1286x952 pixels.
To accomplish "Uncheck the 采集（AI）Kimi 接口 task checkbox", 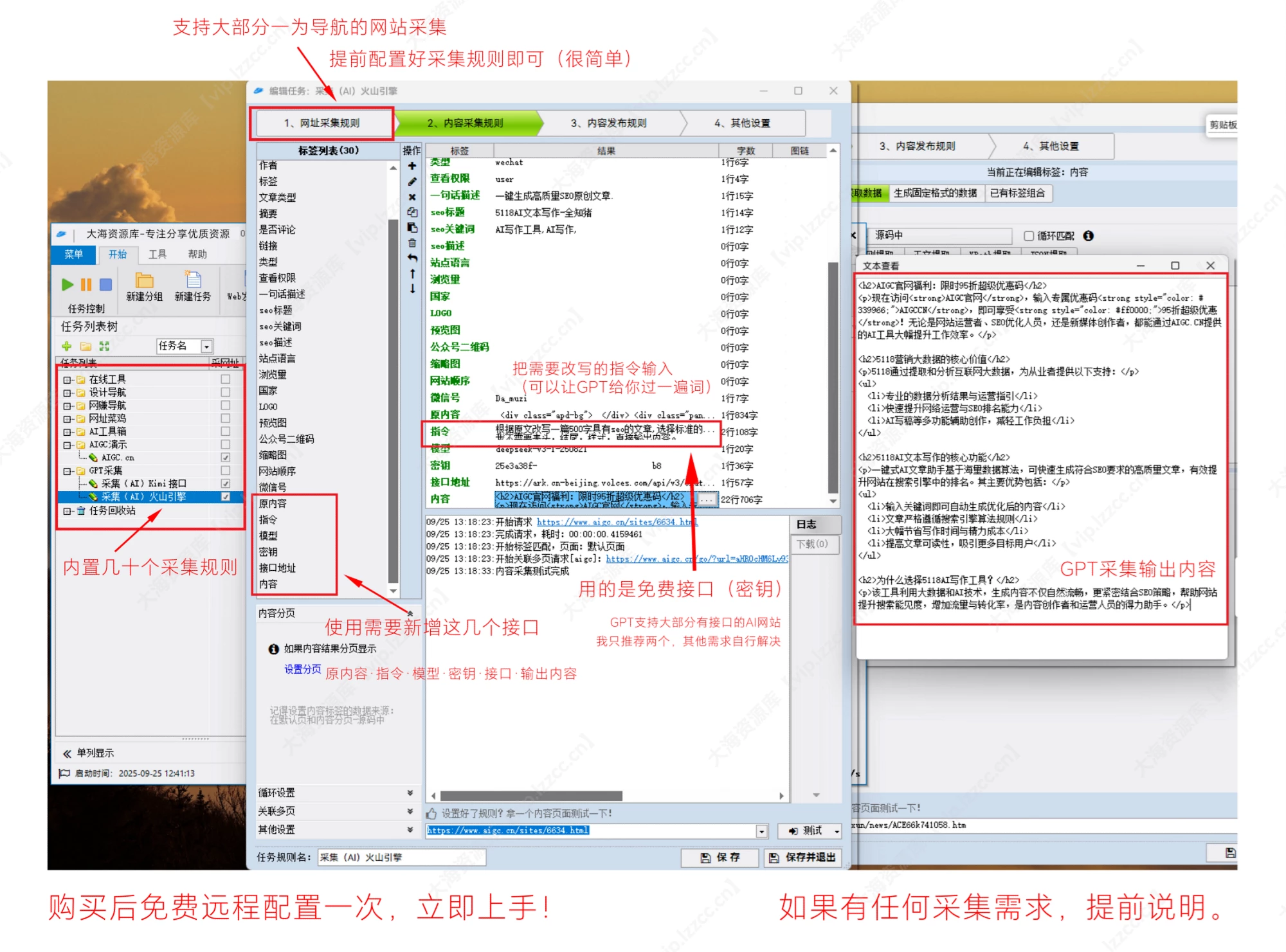I will coord(226,484).
